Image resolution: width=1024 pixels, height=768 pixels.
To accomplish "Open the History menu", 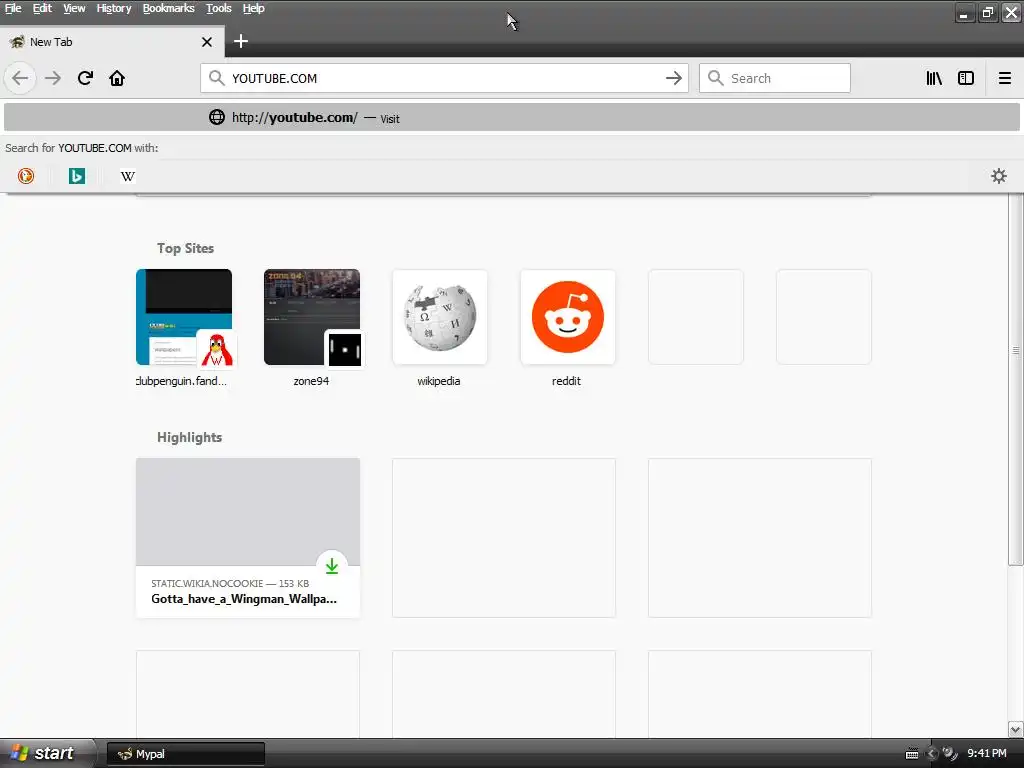I will tap(114, 8).
